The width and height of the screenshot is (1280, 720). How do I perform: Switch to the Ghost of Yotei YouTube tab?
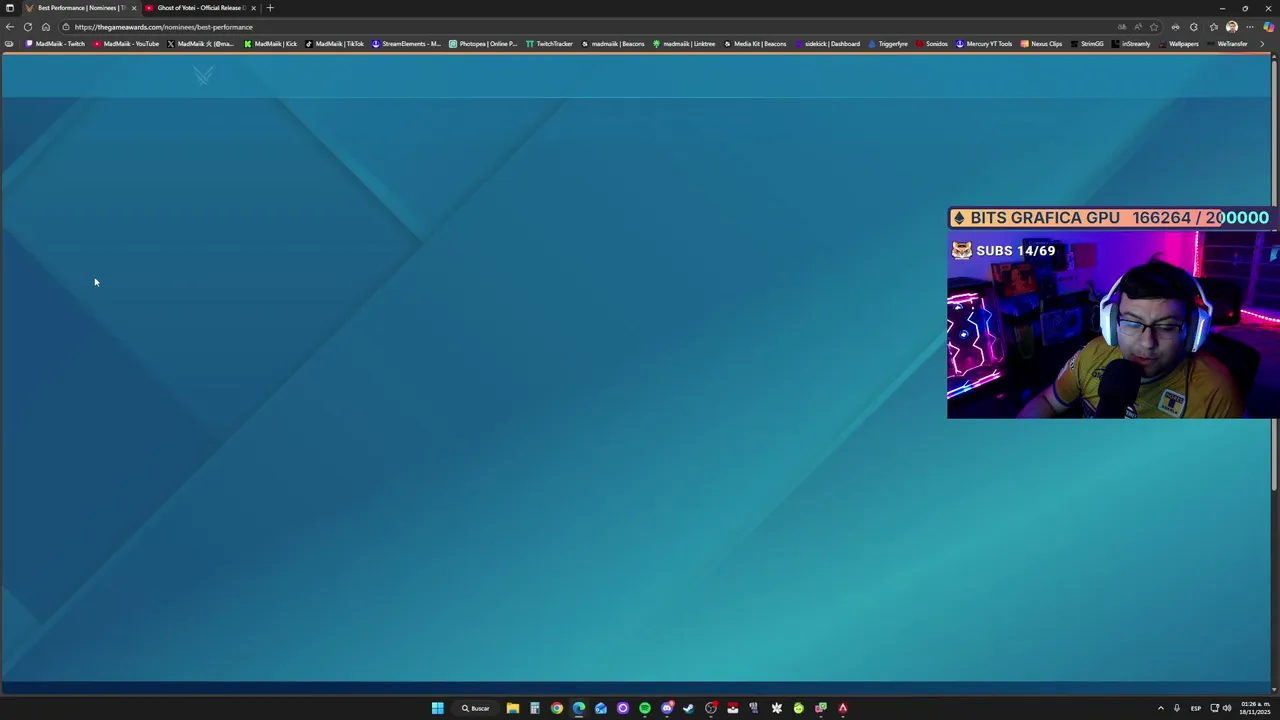click(x=199, y=8)
